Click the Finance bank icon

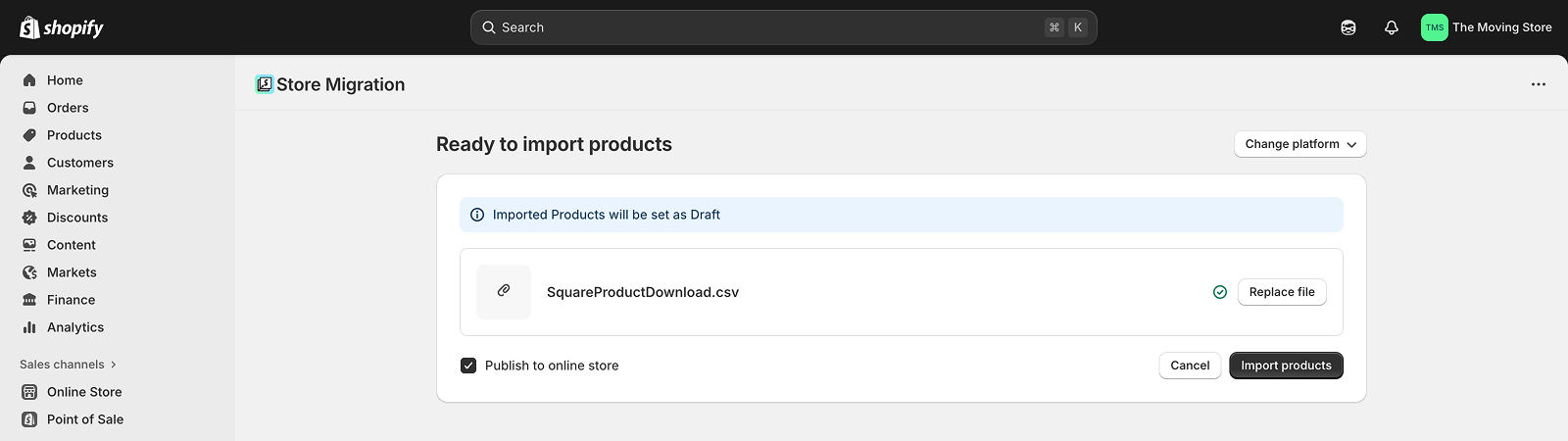[29, 300]
